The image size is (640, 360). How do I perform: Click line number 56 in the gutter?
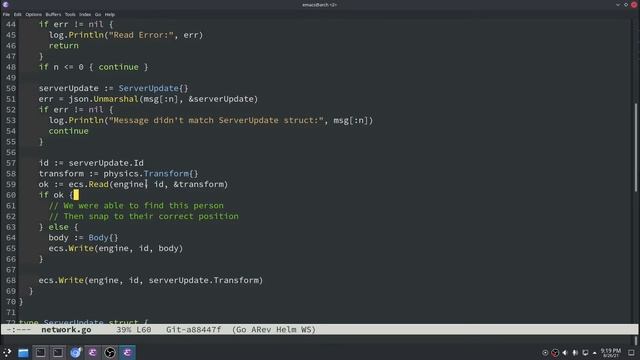(x=11, y=152)
